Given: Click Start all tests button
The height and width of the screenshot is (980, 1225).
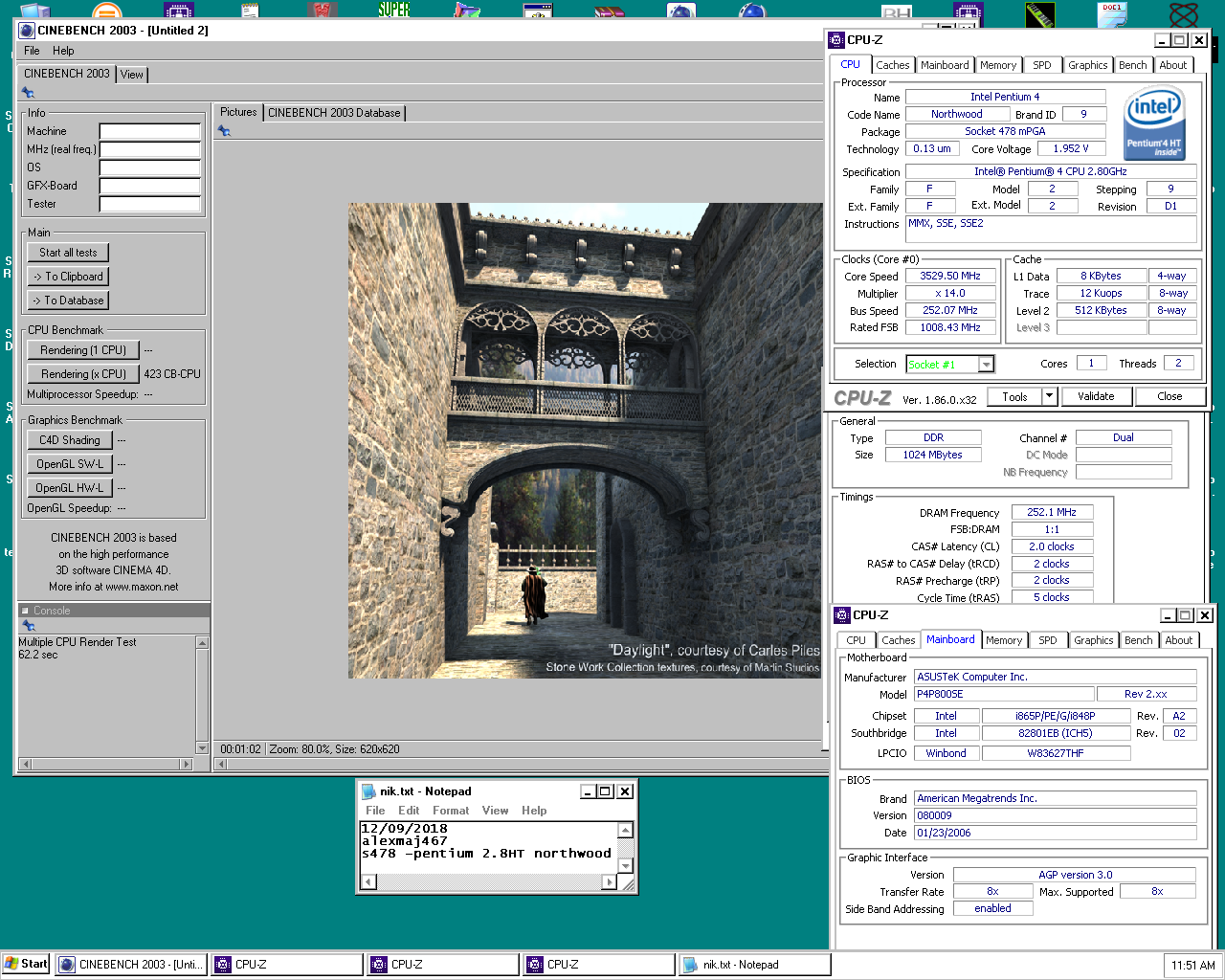Looking at the screenshot, I should (68, 253).
